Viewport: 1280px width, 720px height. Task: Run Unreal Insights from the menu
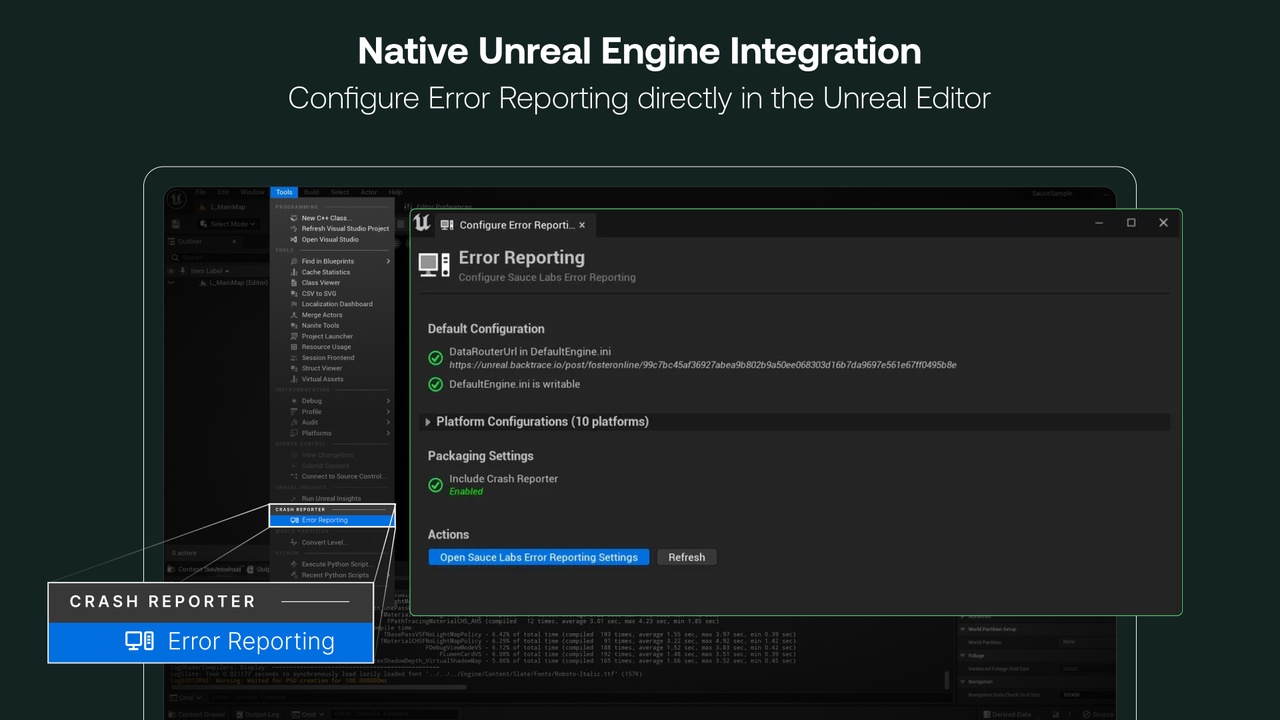(332, 498)
